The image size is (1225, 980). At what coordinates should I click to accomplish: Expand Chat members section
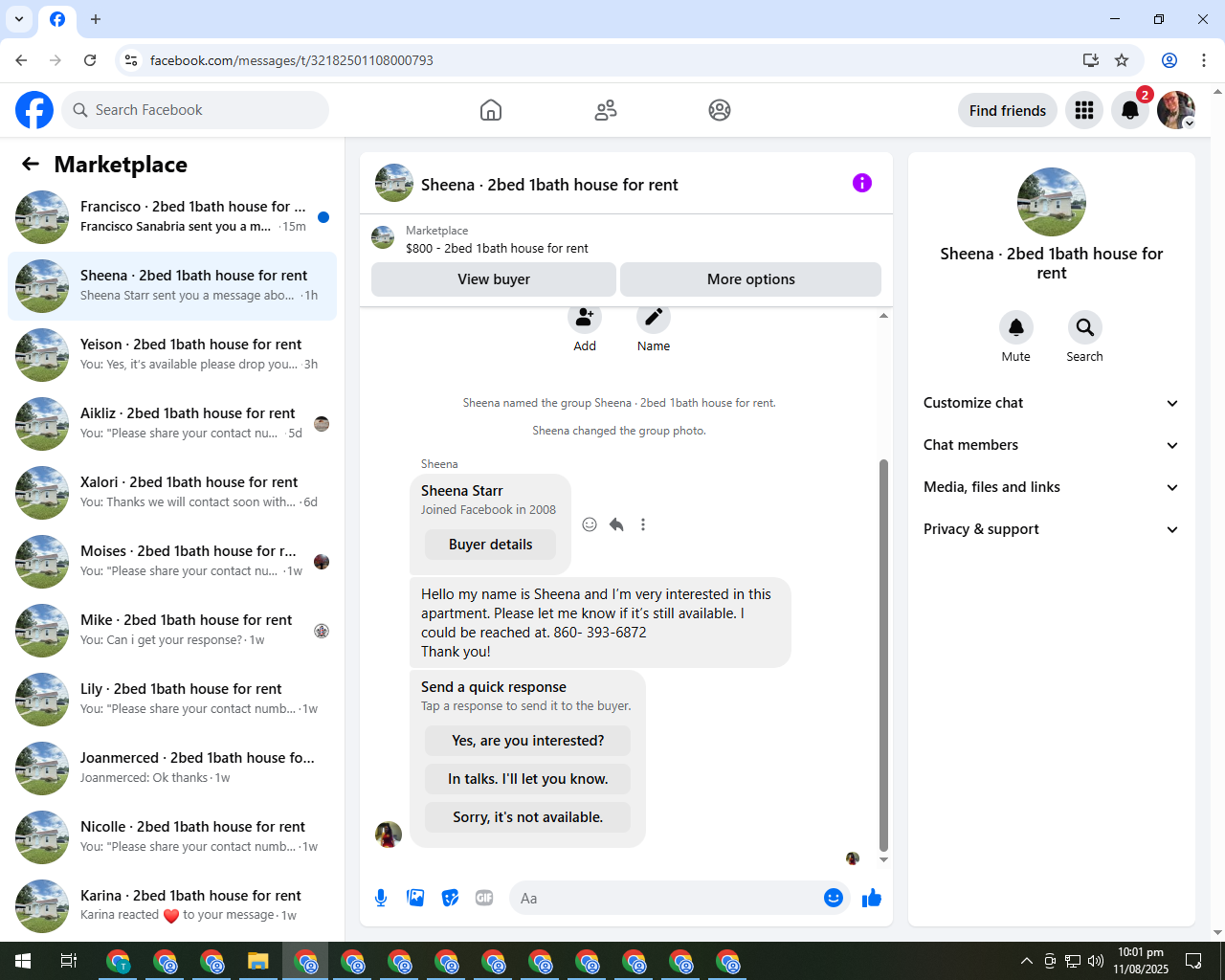[1051, 445]
